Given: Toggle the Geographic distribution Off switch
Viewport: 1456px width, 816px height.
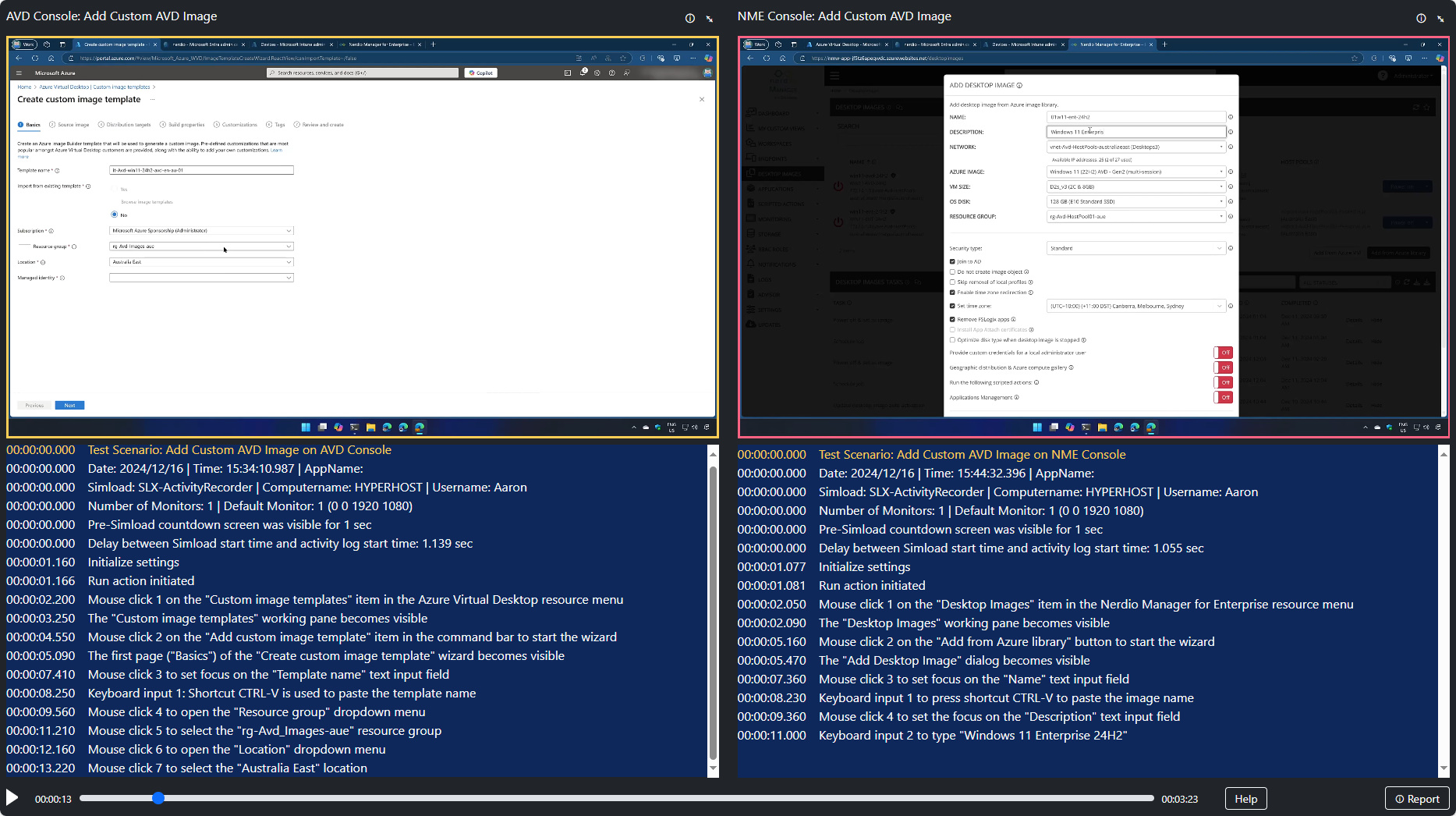Looking at the screenshot, I should pyautogui.click(x=1223, y=367).
